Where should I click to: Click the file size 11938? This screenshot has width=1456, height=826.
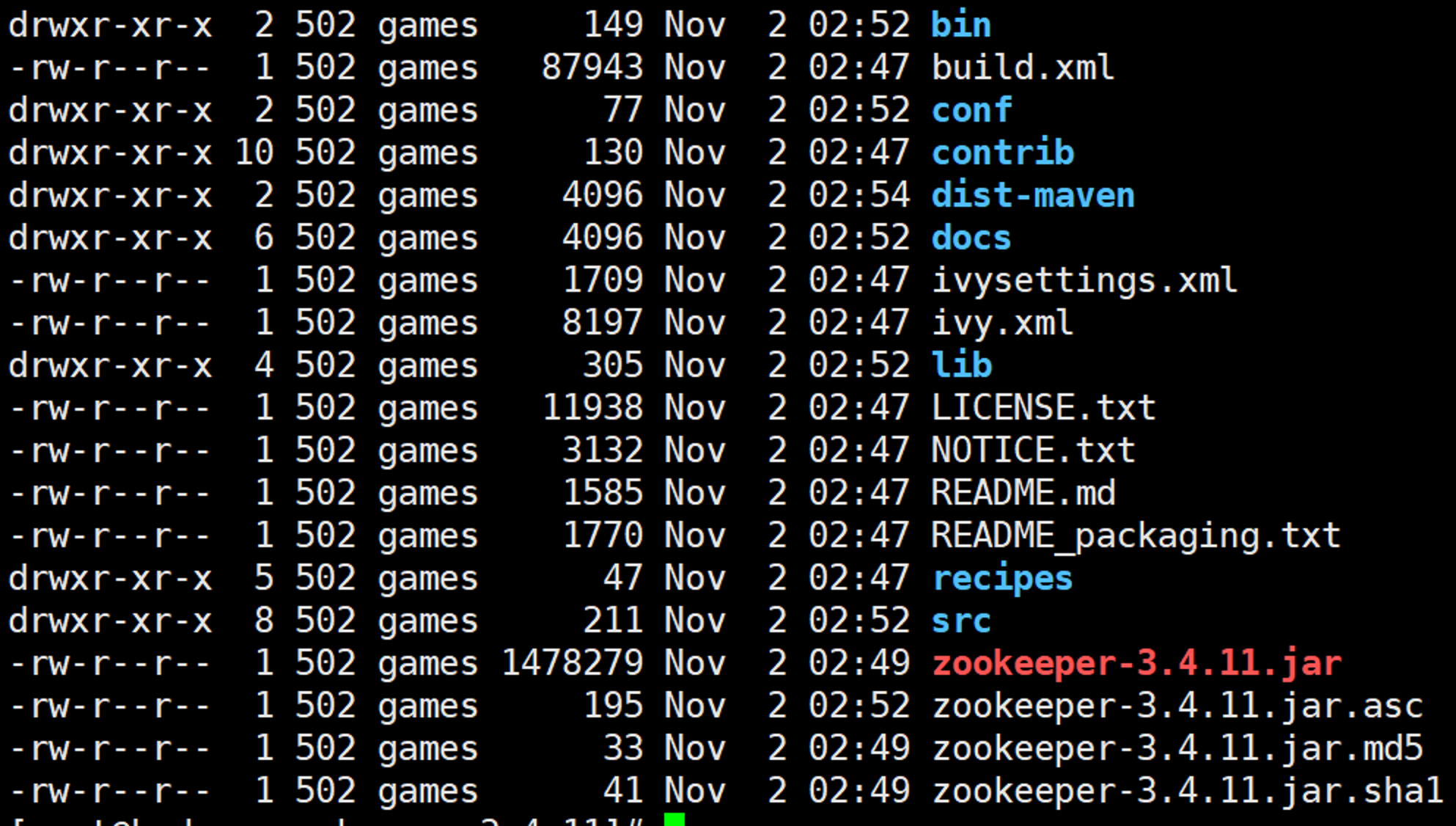click(x=592, y=408)
